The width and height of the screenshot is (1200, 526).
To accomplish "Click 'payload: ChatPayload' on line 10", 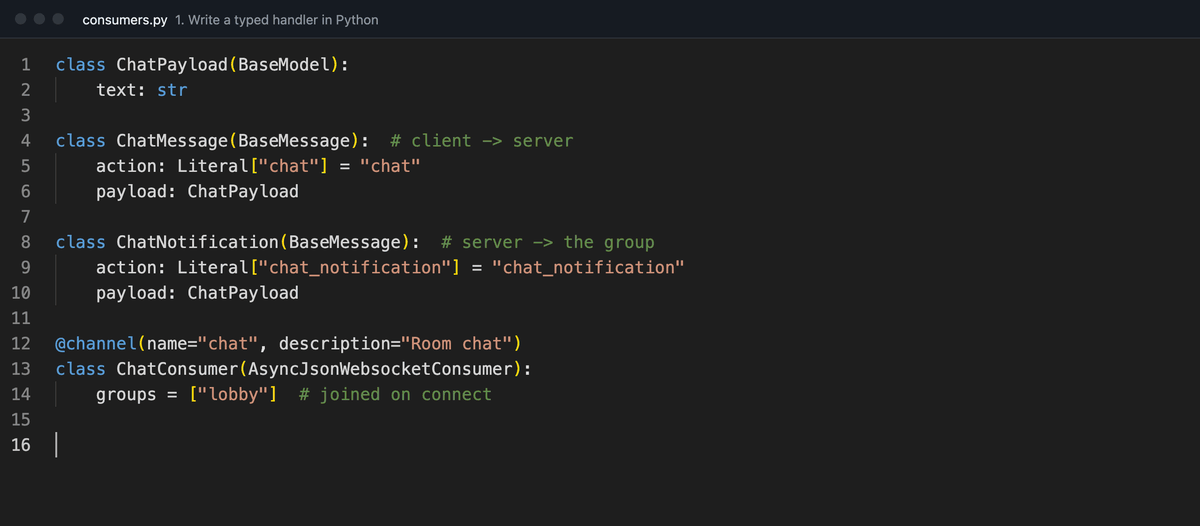I will click(x=197, y=292).
